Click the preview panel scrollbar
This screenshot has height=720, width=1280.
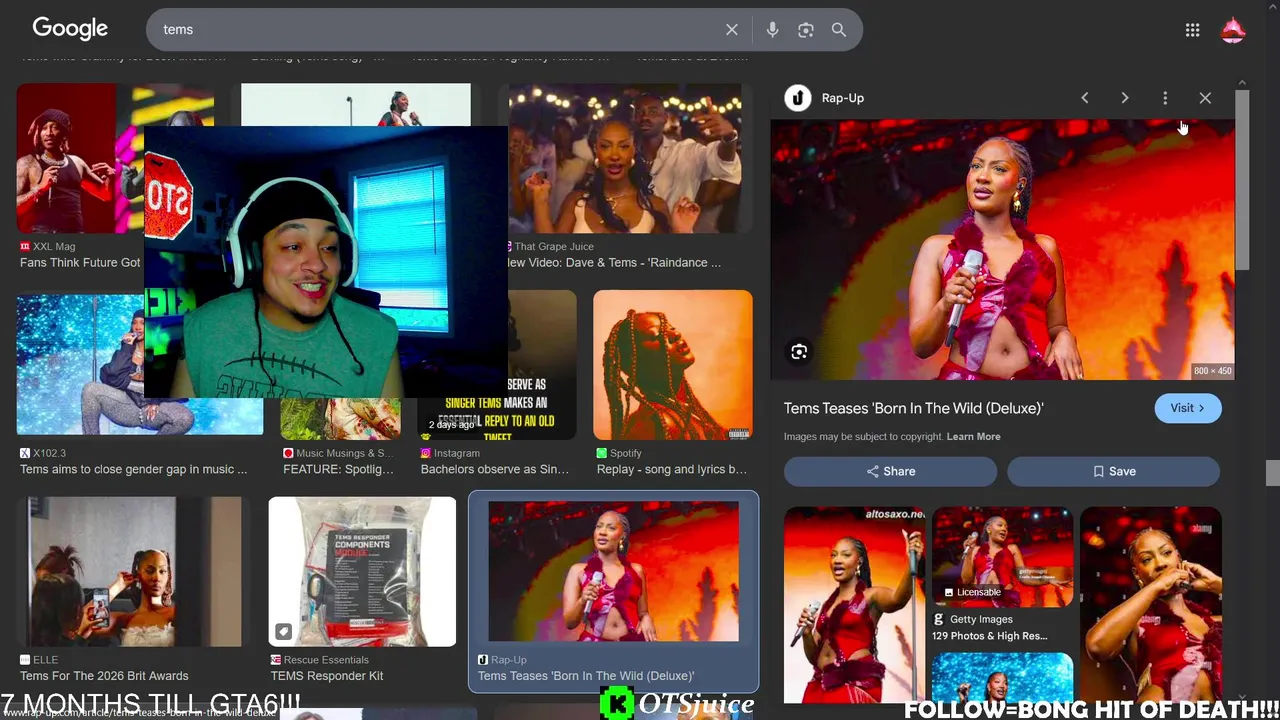click(x=1242, y=180)
